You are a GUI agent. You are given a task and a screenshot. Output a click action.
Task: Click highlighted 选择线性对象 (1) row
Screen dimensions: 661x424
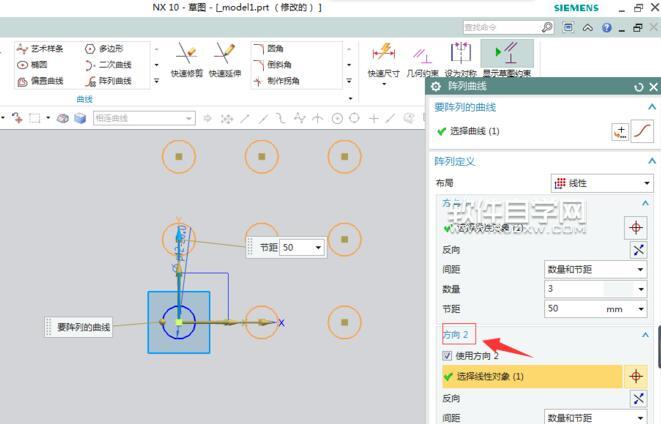click(532, 376)
